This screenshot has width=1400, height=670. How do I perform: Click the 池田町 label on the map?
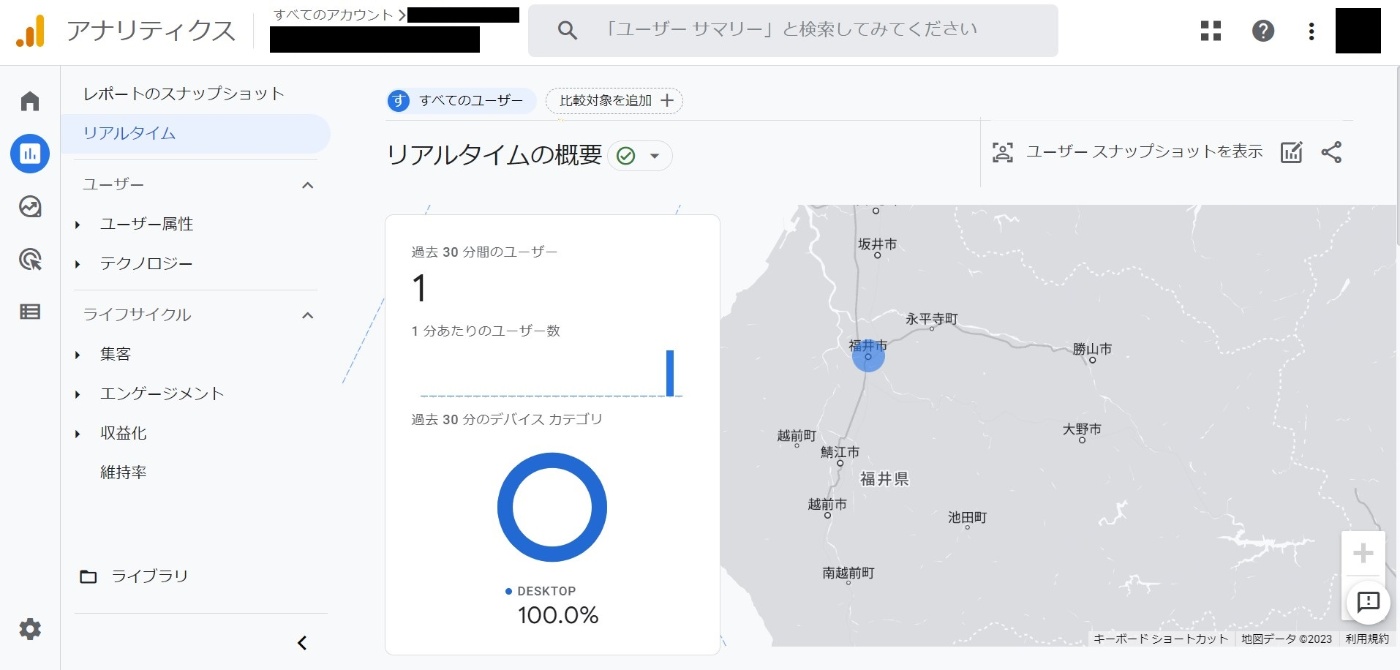967,517
